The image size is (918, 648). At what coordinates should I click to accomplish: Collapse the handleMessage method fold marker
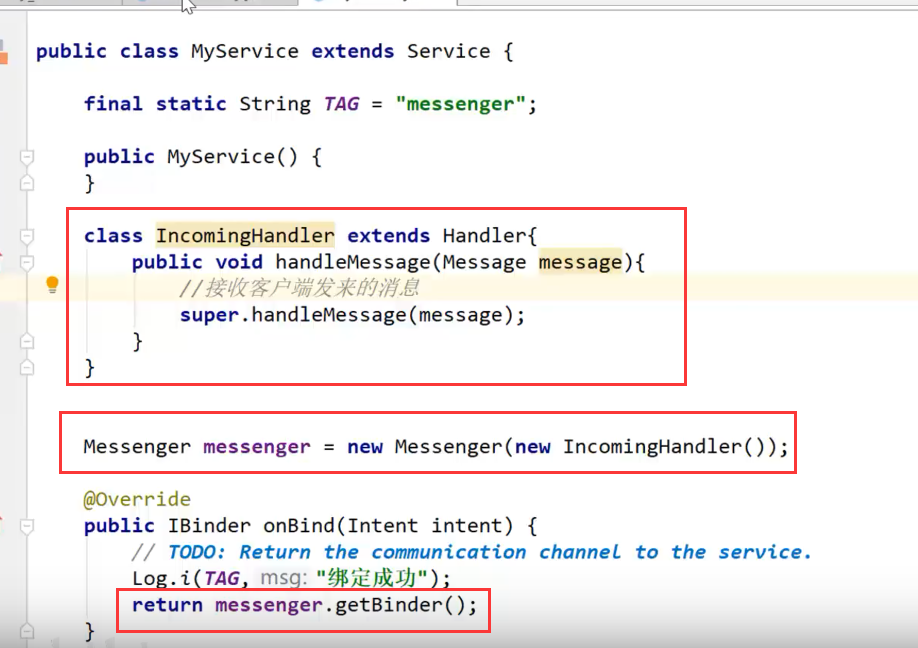[27, 262]
